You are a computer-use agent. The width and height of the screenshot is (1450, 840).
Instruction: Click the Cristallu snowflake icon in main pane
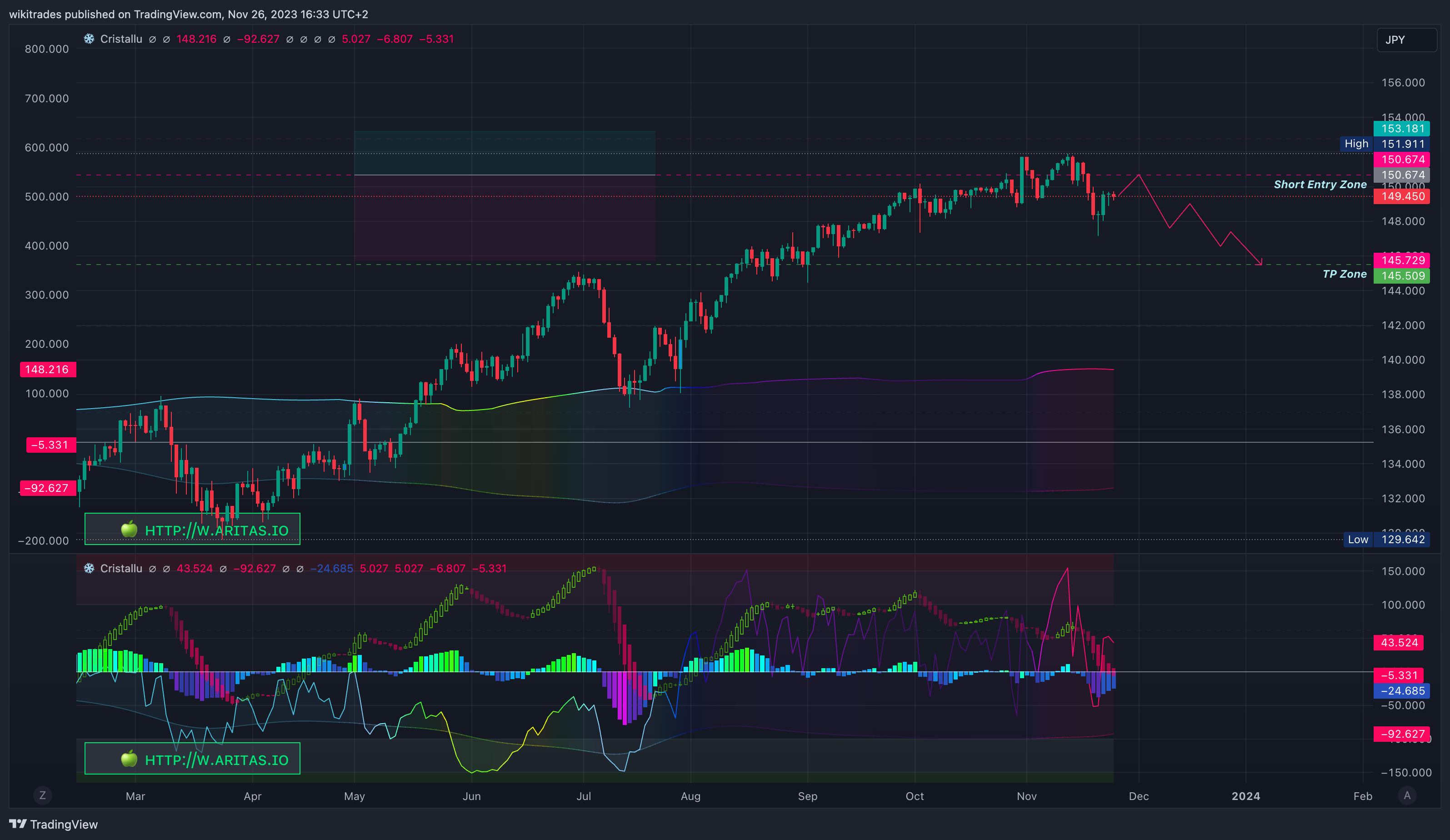click(x=89, y=39)
